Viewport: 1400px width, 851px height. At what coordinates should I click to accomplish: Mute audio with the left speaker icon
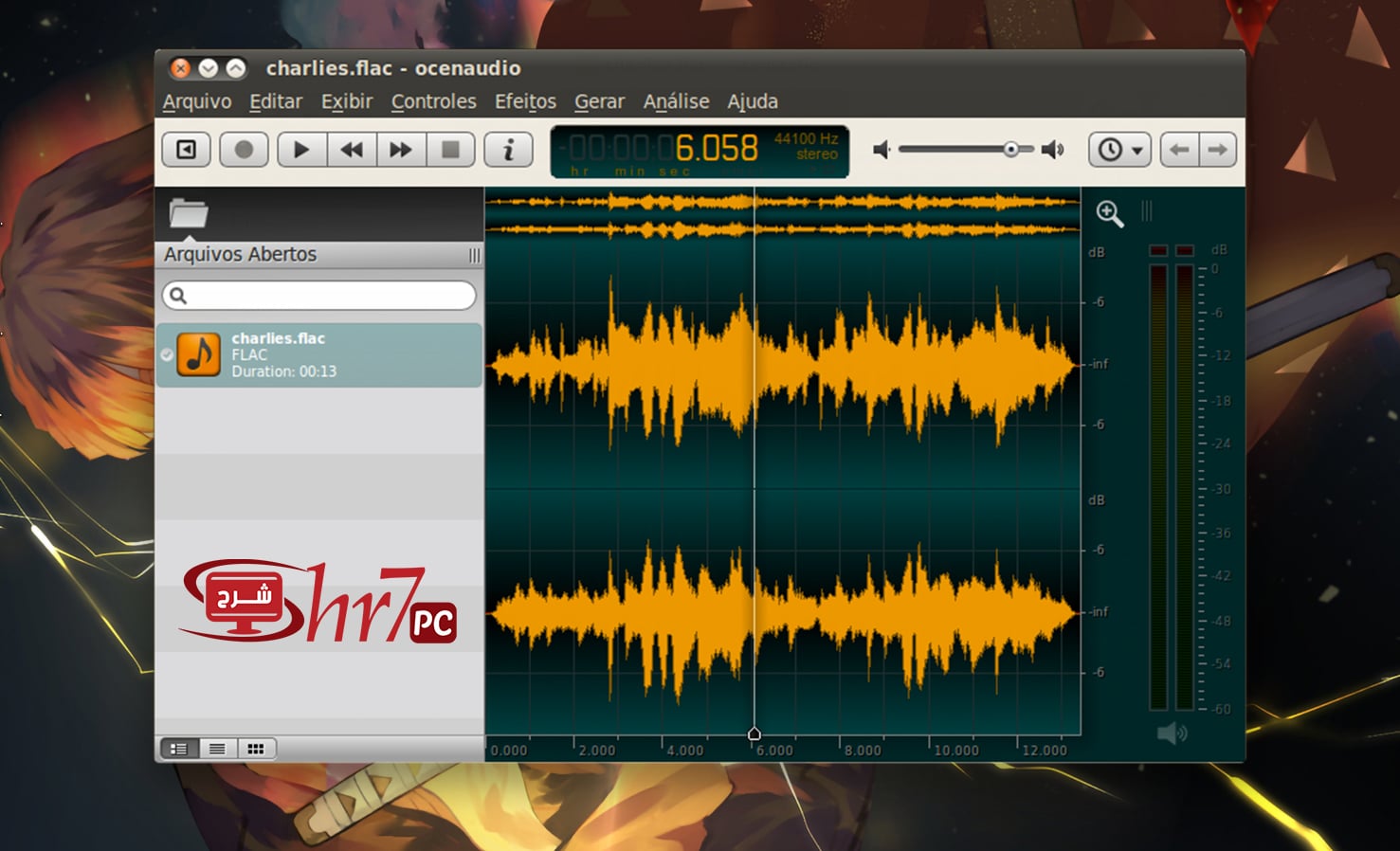(x=881, y=149)
